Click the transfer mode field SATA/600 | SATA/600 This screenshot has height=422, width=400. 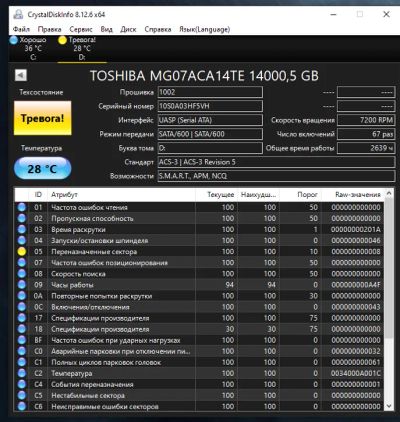point(210,134)
